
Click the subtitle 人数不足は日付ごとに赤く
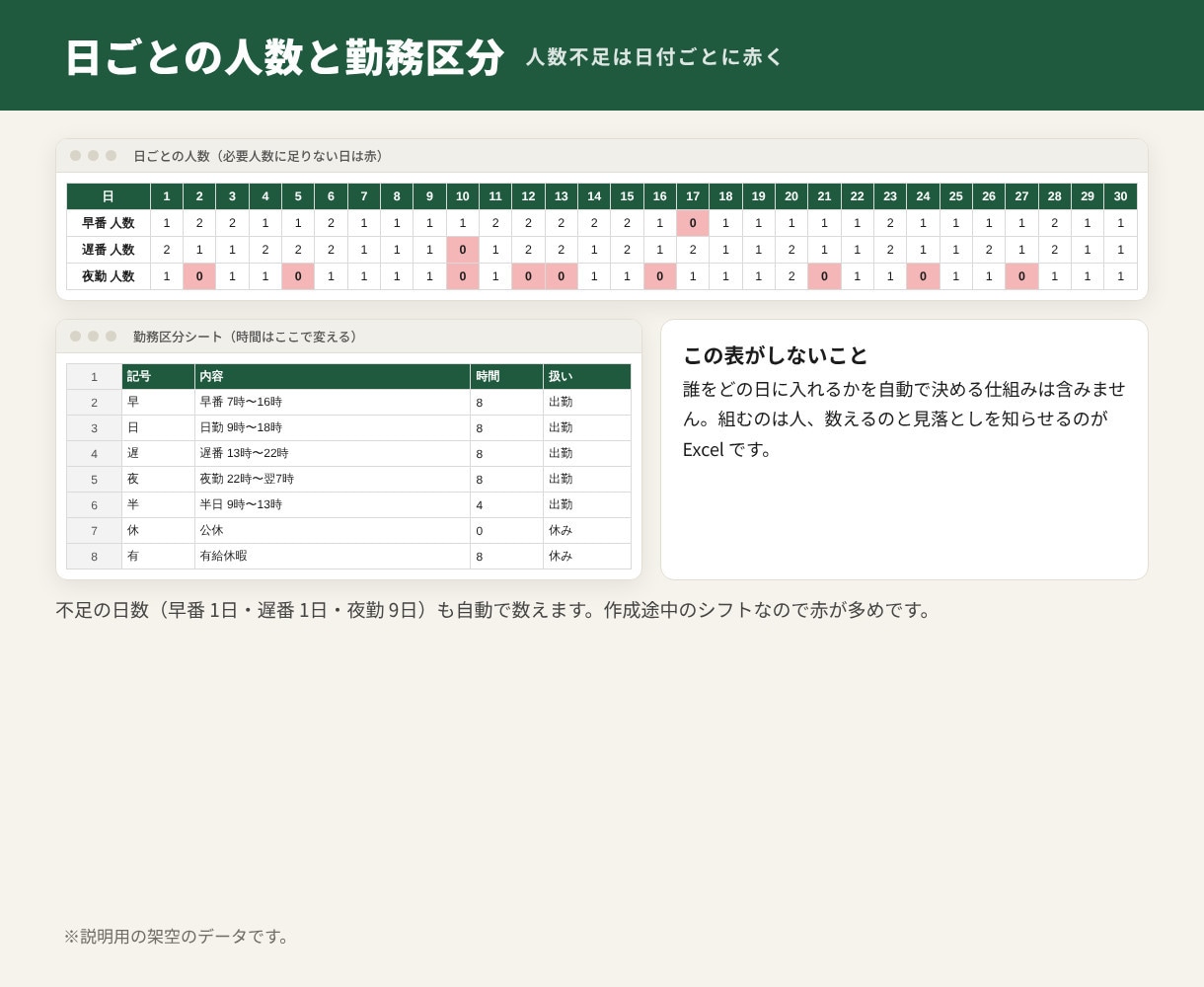click(654, 57)
